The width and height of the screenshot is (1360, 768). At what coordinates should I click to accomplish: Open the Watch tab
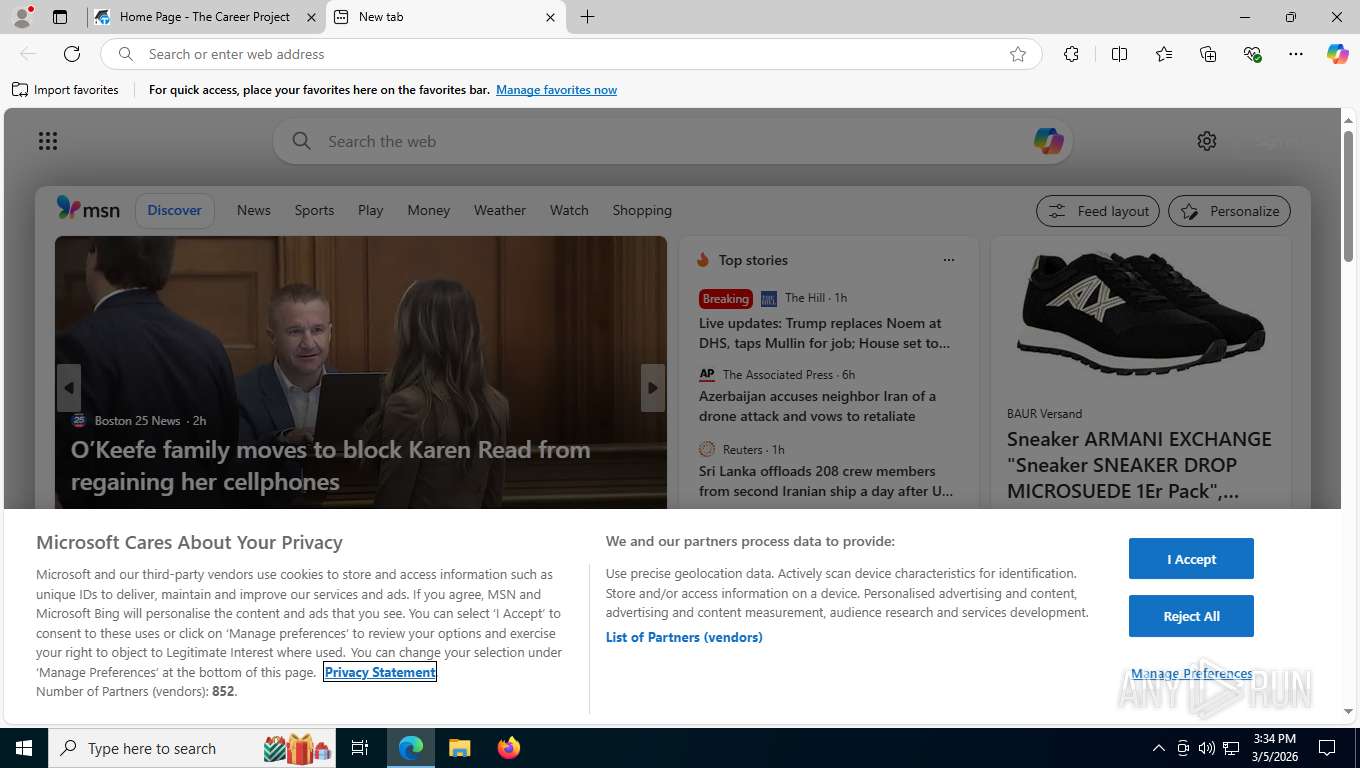coord(569,210)
